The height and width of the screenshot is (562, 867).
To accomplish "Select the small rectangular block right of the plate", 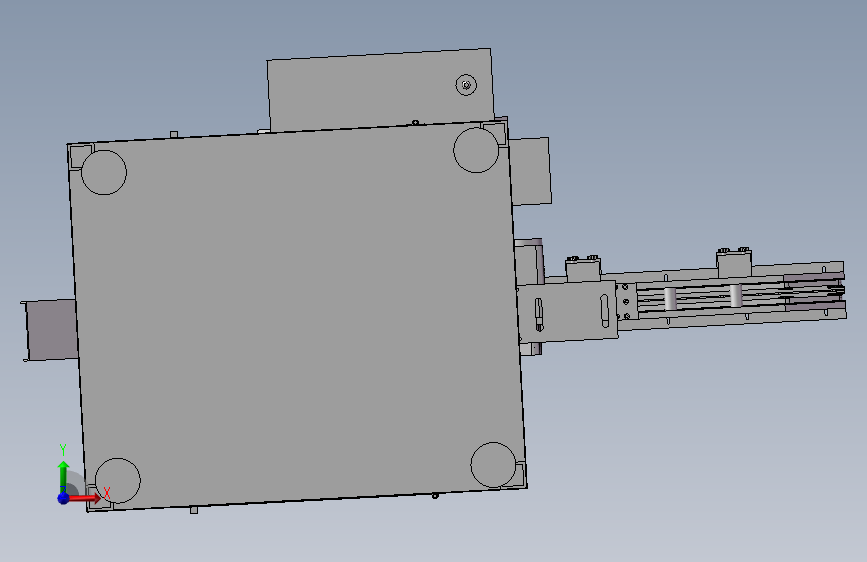I will [530, 171].
